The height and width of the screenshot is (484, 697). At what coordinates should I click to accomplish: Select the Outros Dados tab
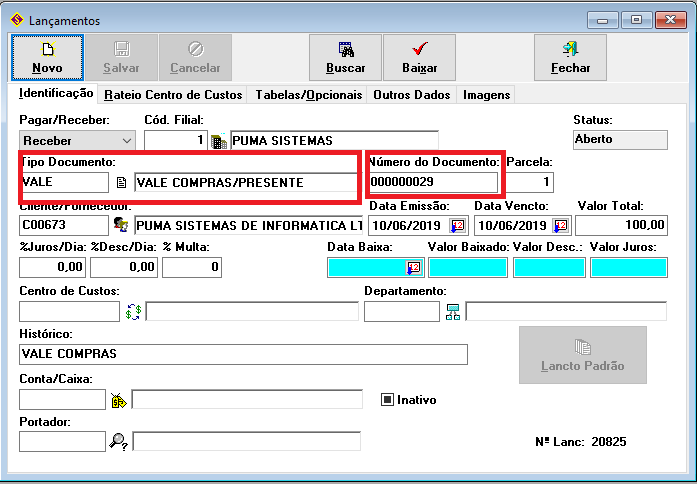coord(411,95)
